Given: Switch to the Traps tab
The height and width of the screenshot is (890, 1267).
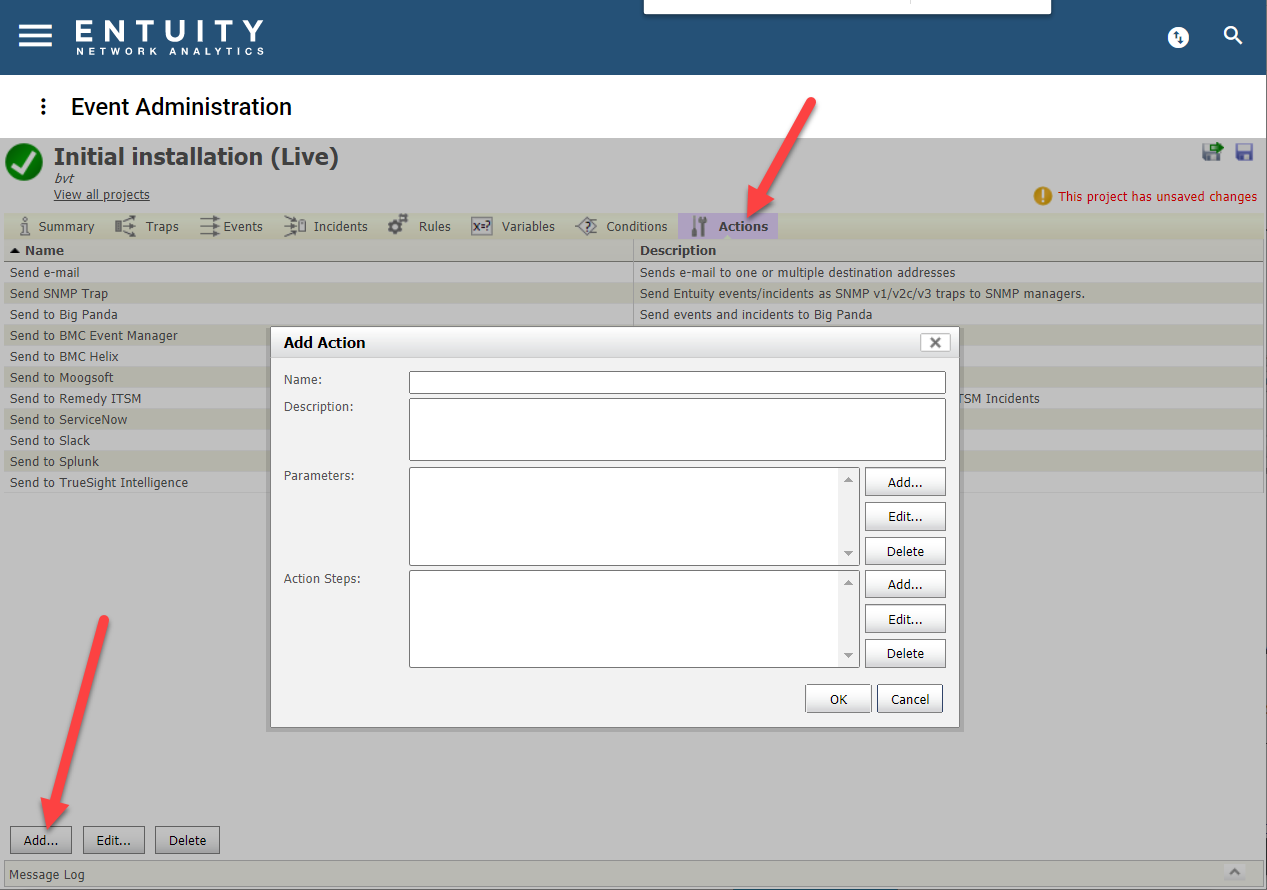Looking at the screenshot, I should 147,227.
